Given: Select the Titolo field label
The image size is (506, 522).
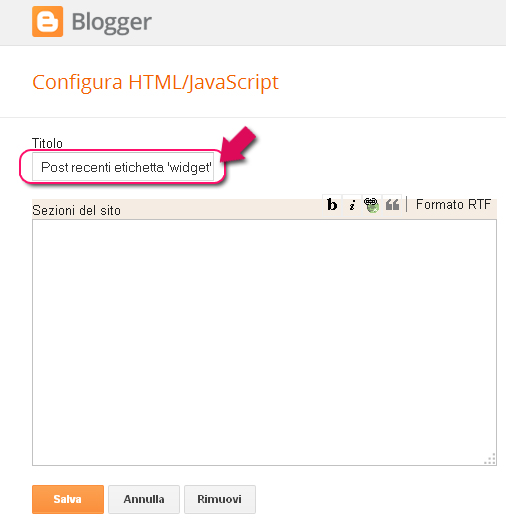Looking at the screenshot, I should 47,143.
